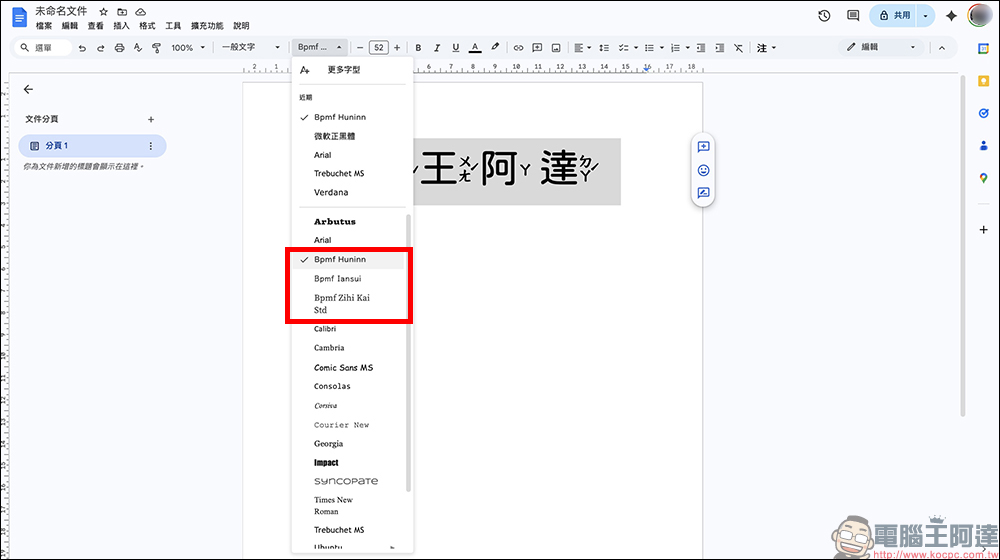Add a new document tab with the plus icon
The image size is (1000, 560).
pyautogui.click(x=151, y=119)
